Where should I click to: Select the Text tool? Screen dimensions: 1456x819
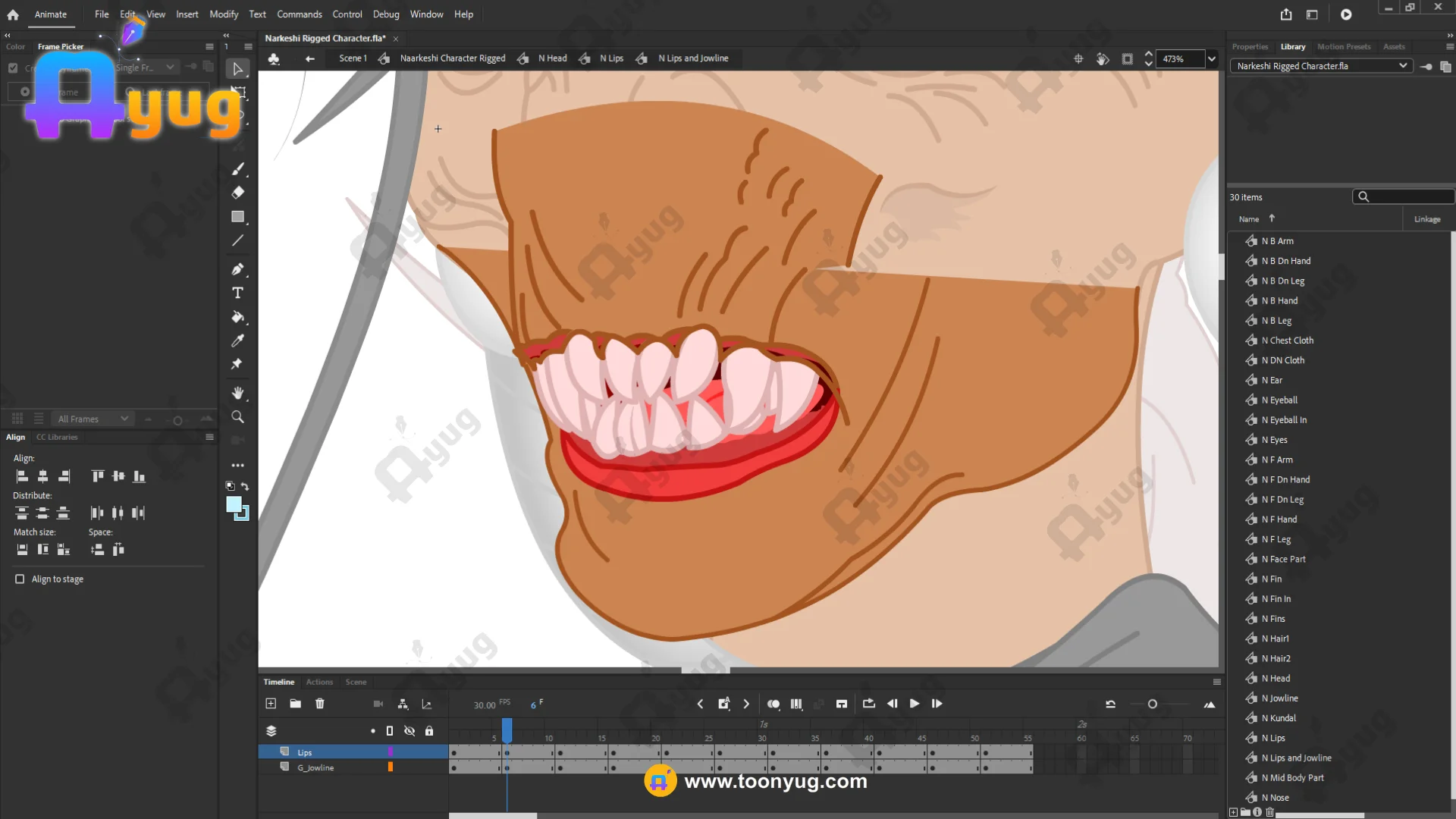237,293
